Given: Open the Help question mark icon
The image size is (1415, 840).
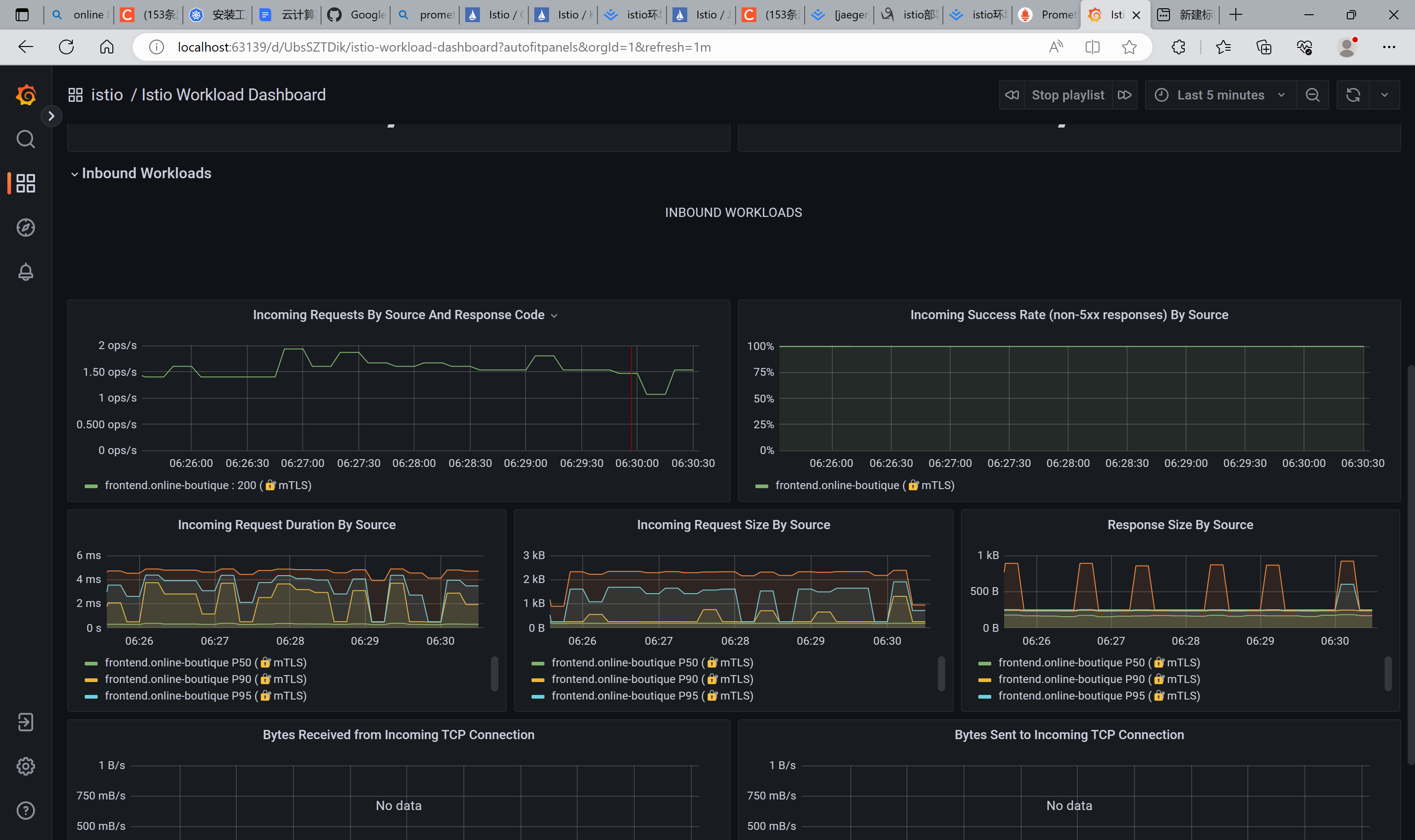Looking at the screenshot, I should point(25,811).
